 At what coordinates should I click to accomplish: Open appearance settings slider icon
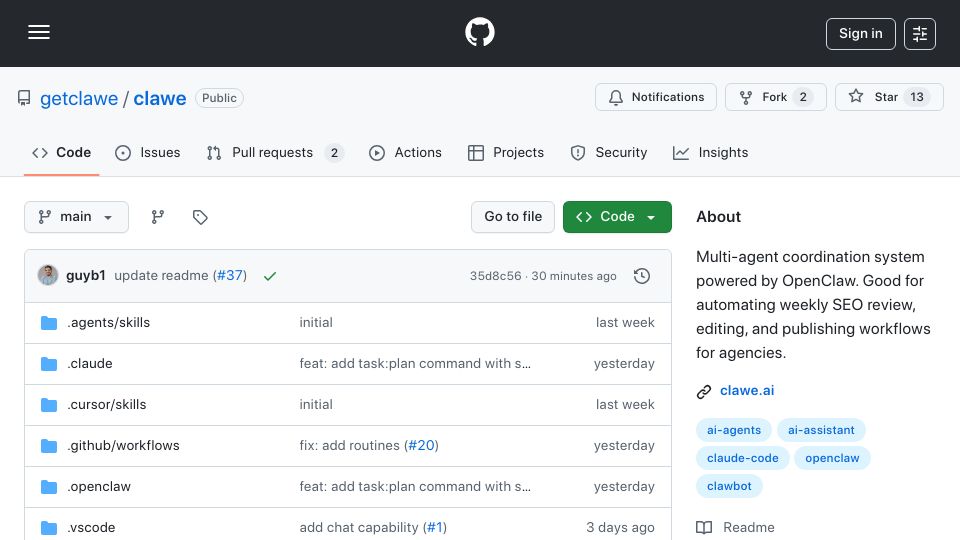click(920, 34)
